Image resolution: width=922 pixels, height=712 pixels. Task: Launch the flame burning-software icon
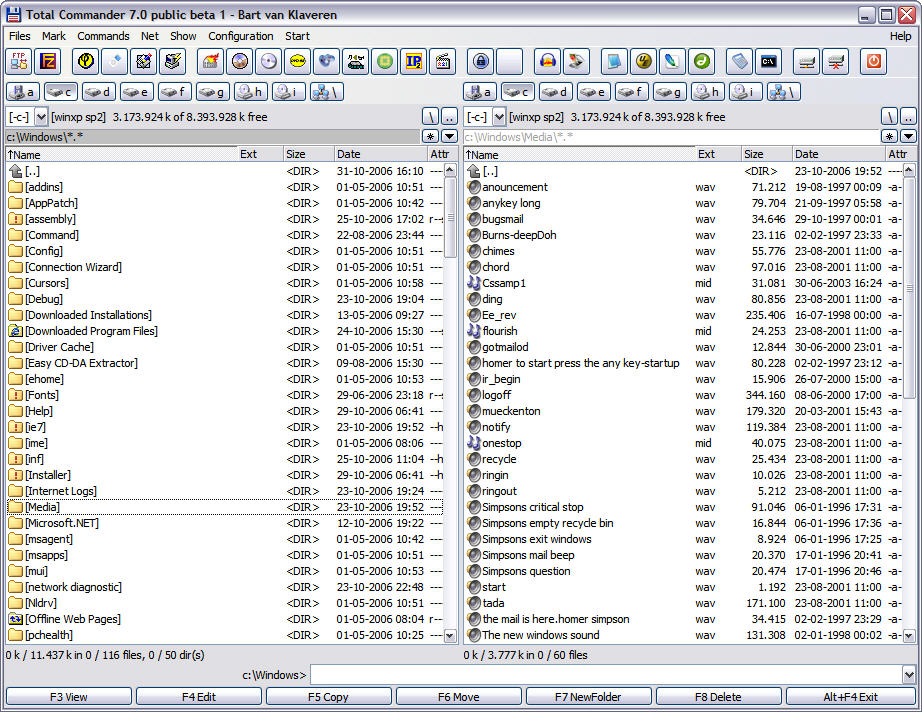pyautogui.click(x=211, y=61)
